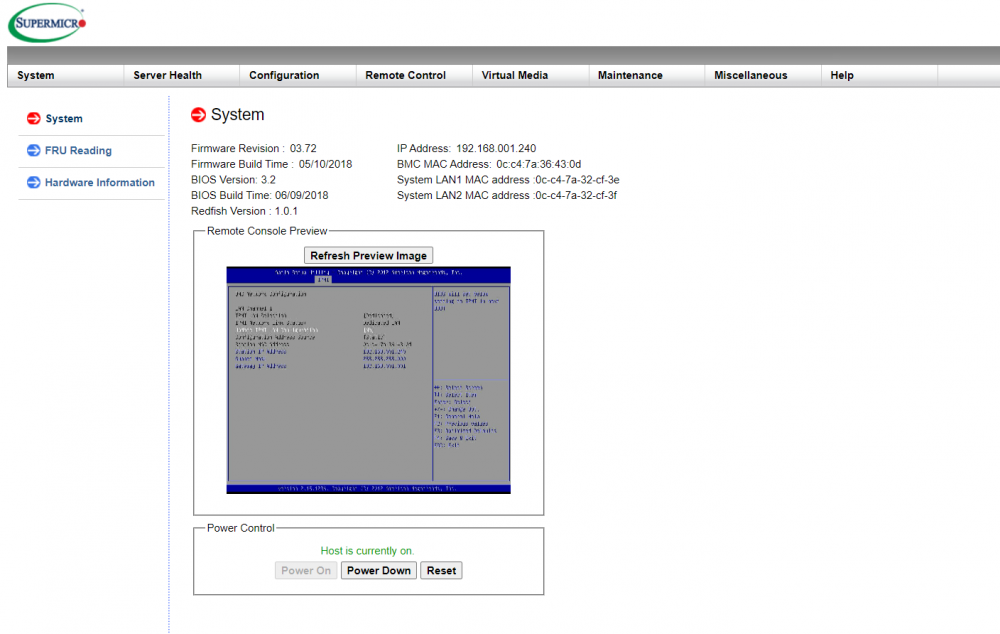Click the Remote Console Preview label

tap(267, 231)
